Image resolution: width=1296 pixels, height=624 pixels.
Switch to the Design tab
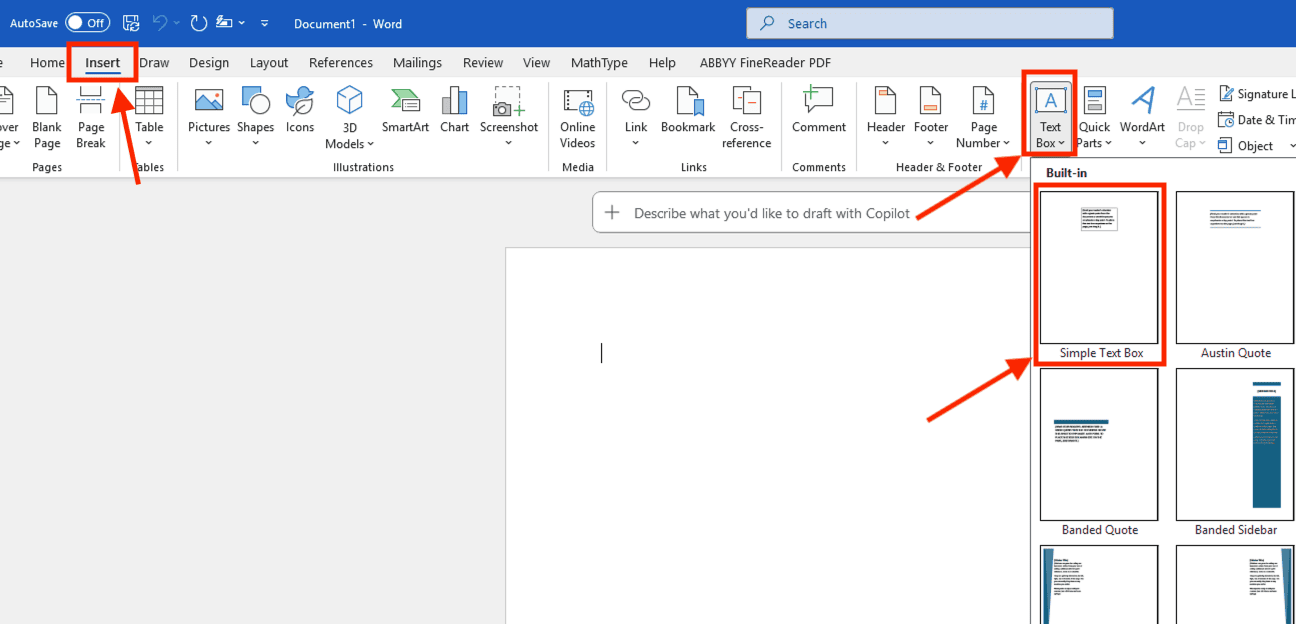point(209,62)
